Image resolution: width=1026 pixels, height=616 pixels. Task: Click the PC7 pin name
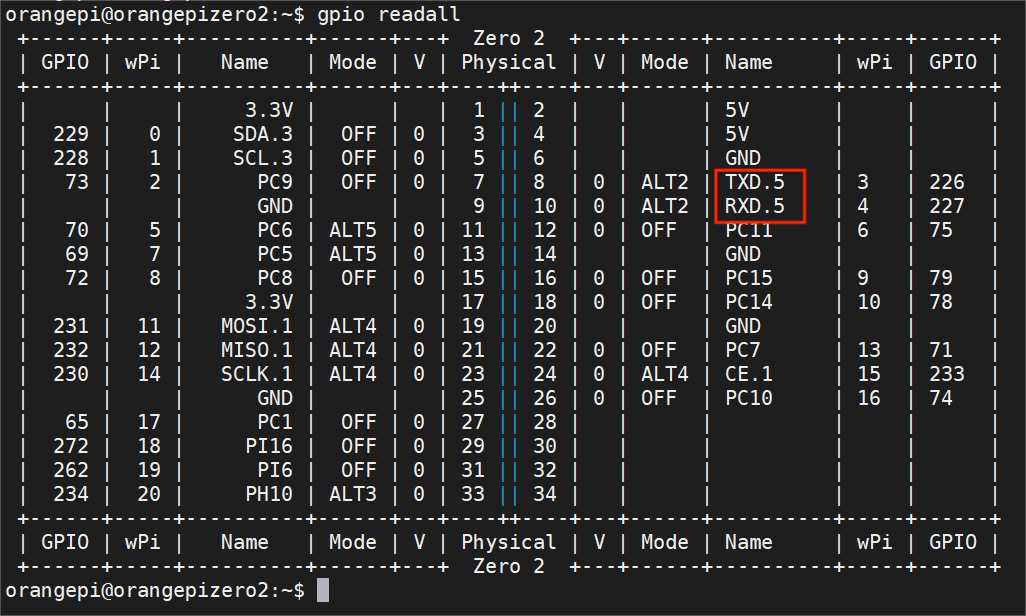click(743, 350)
